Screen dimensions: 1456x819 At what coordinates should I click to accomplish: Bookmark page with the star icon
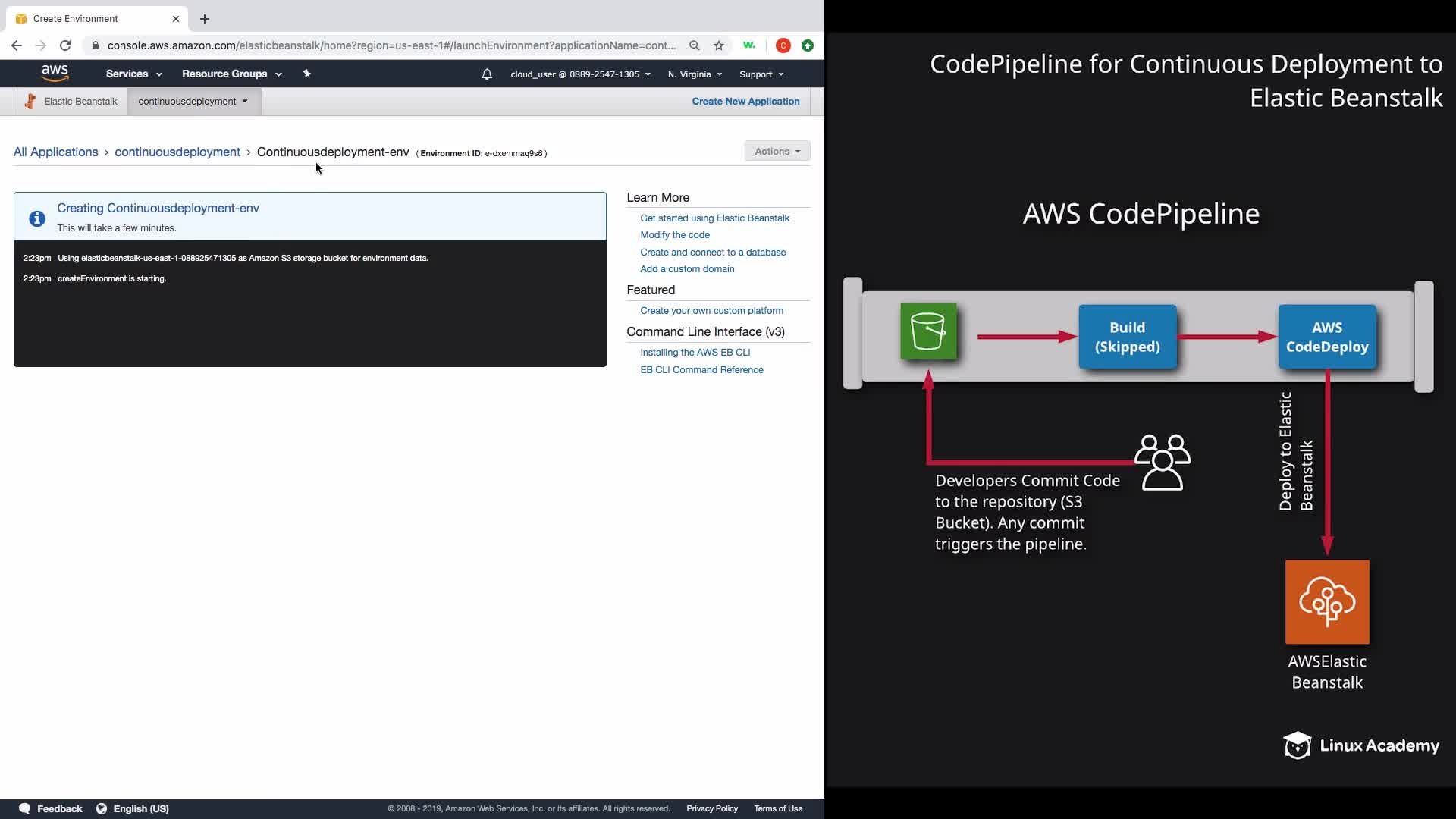pyautogui.click(x=718, y=45)
